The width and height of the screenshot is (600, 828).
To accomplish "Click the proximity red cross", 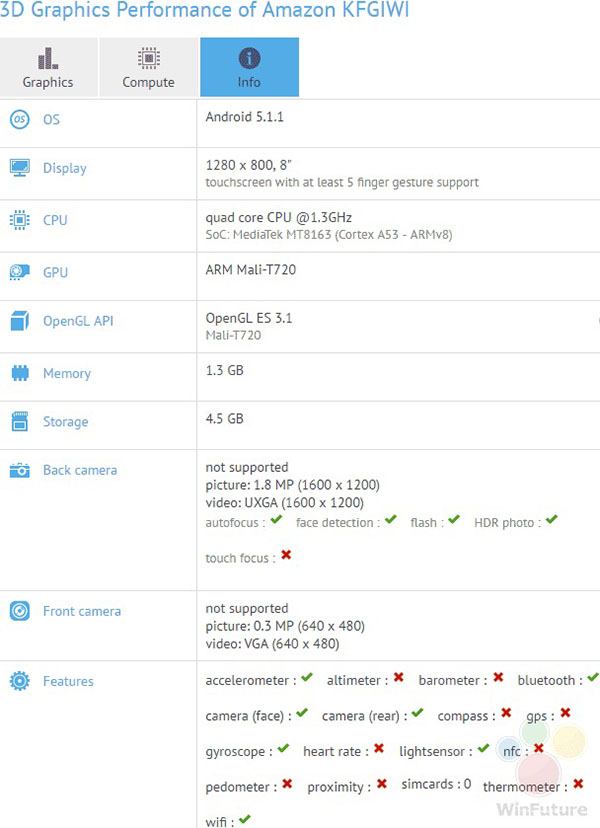I will click(x=382, y=784).
